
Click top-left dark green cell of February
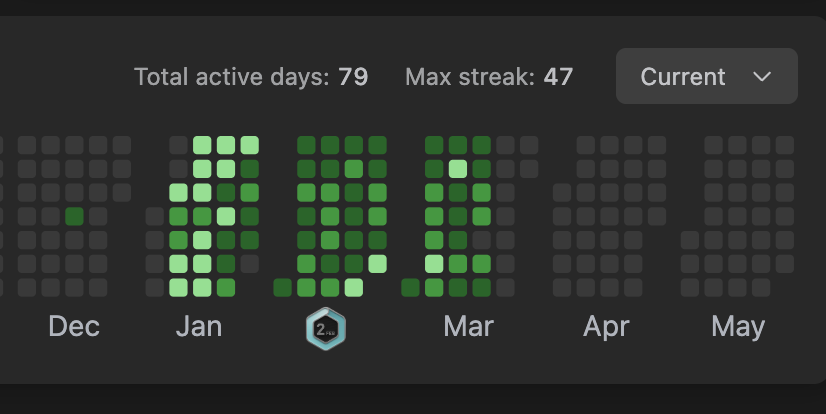coord(306,145)
